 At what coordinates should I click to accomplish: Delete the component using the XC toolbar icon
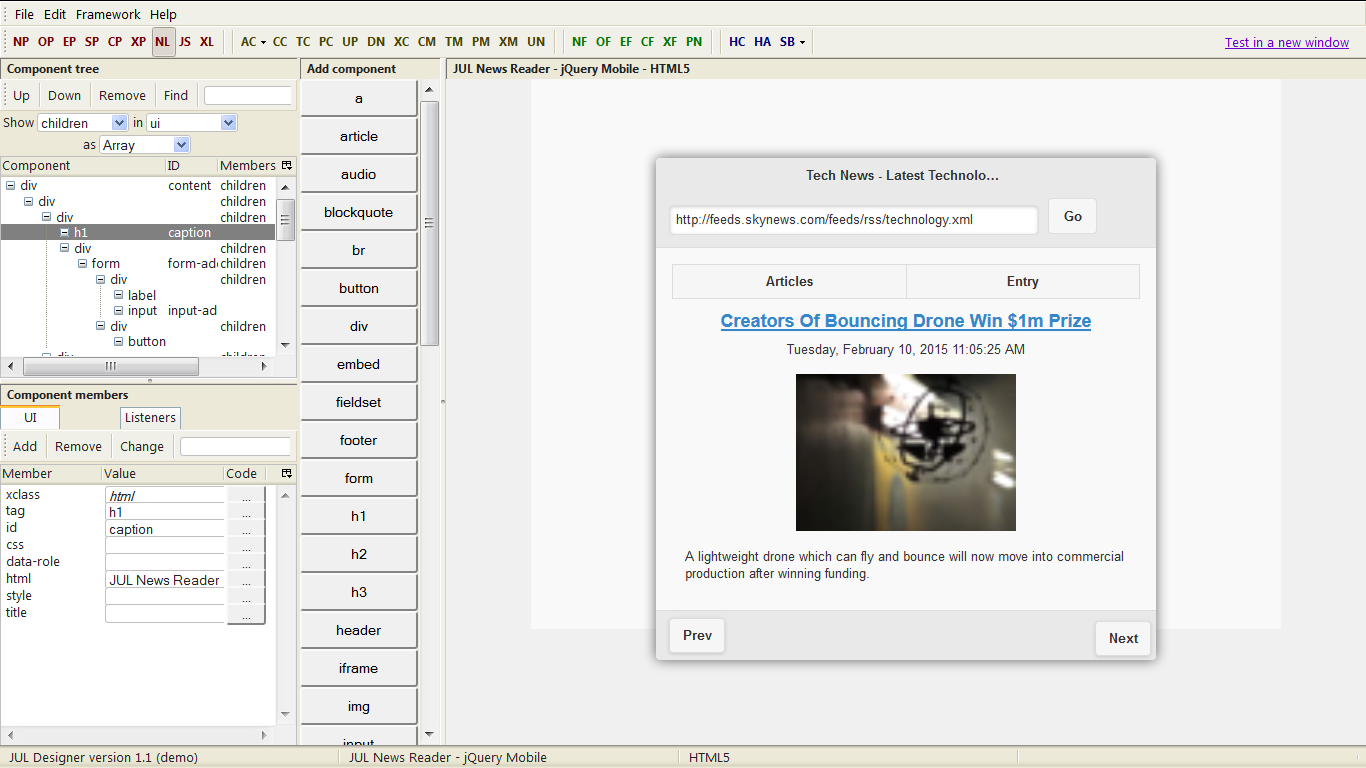point(401,41)
